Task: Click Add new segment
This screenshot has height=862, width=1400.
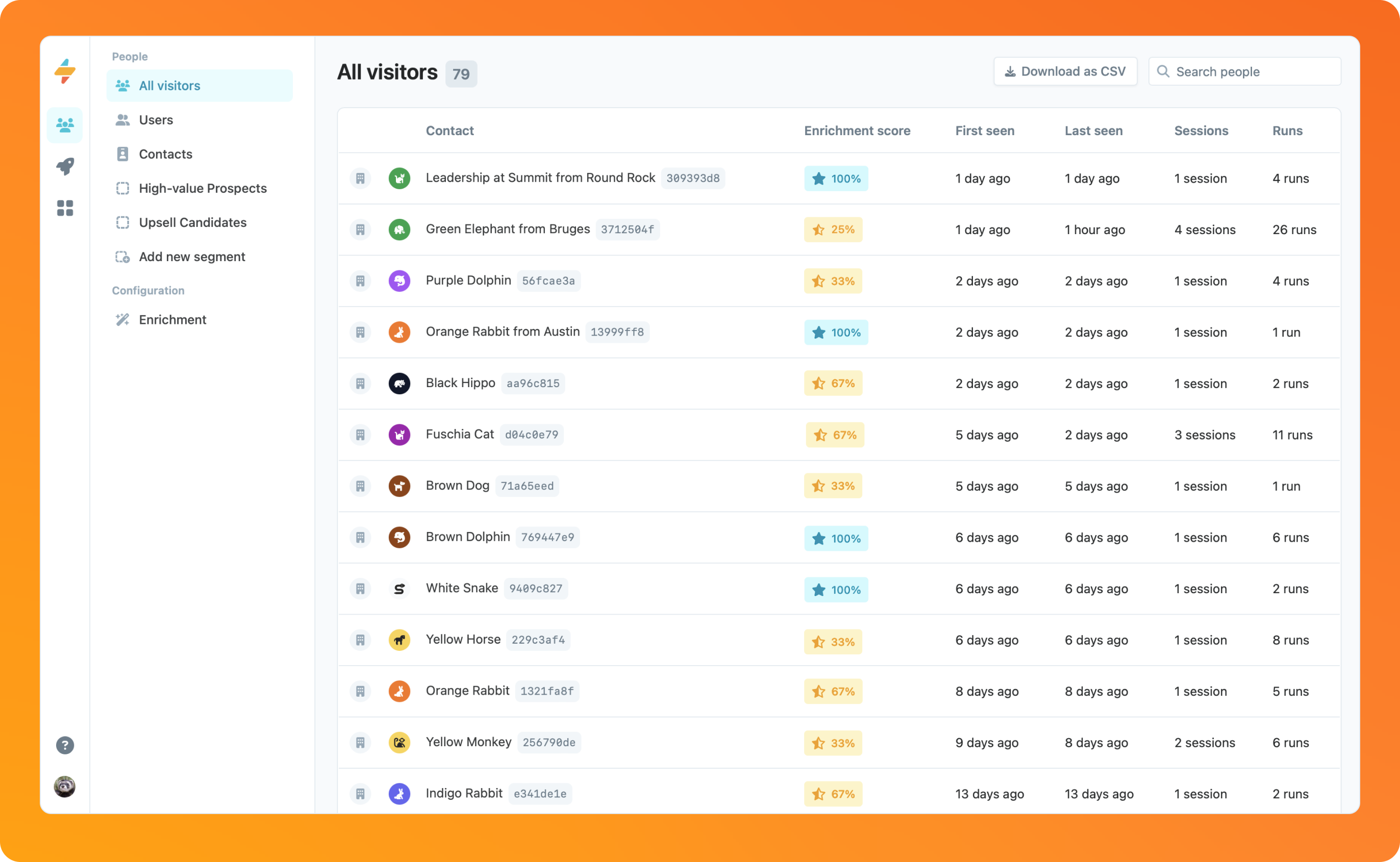Action: [x=192, y=257]
